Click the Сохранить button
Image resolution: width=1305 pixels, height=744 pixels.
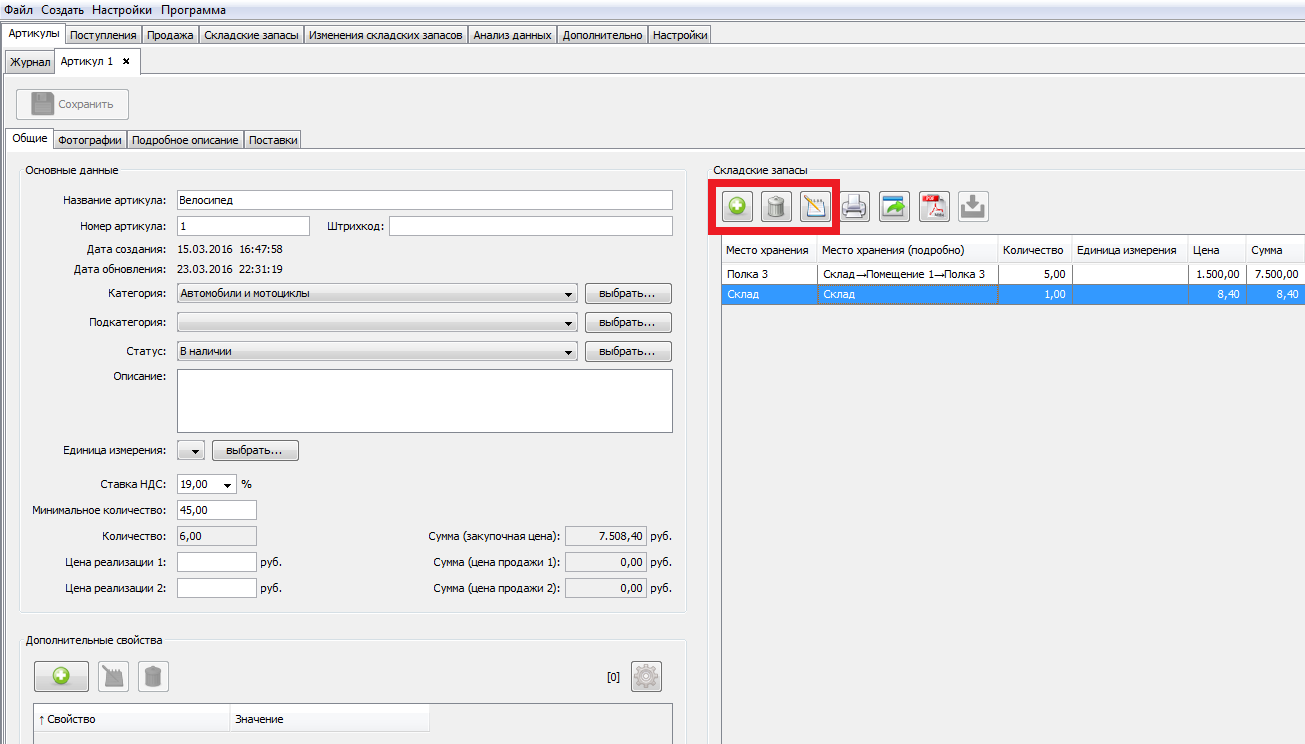[73, 104]
